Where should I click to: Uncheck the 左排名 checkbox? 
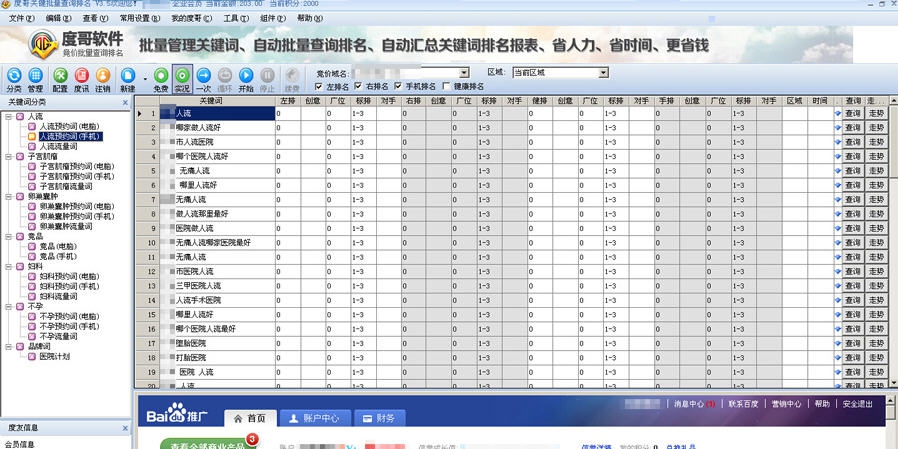click(x=319, y=86)
